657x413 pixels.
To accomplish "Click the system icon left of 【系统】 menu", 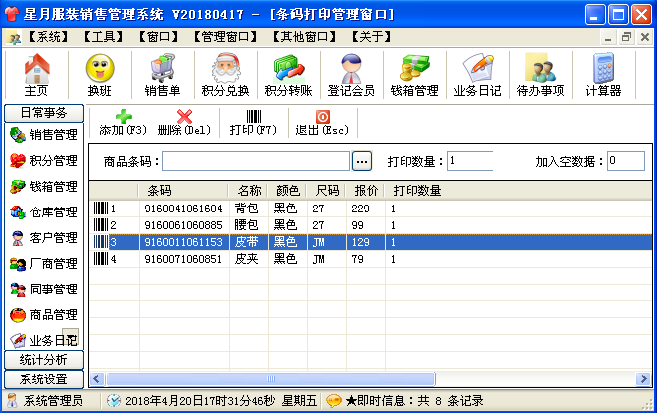I will coord(14,38).
